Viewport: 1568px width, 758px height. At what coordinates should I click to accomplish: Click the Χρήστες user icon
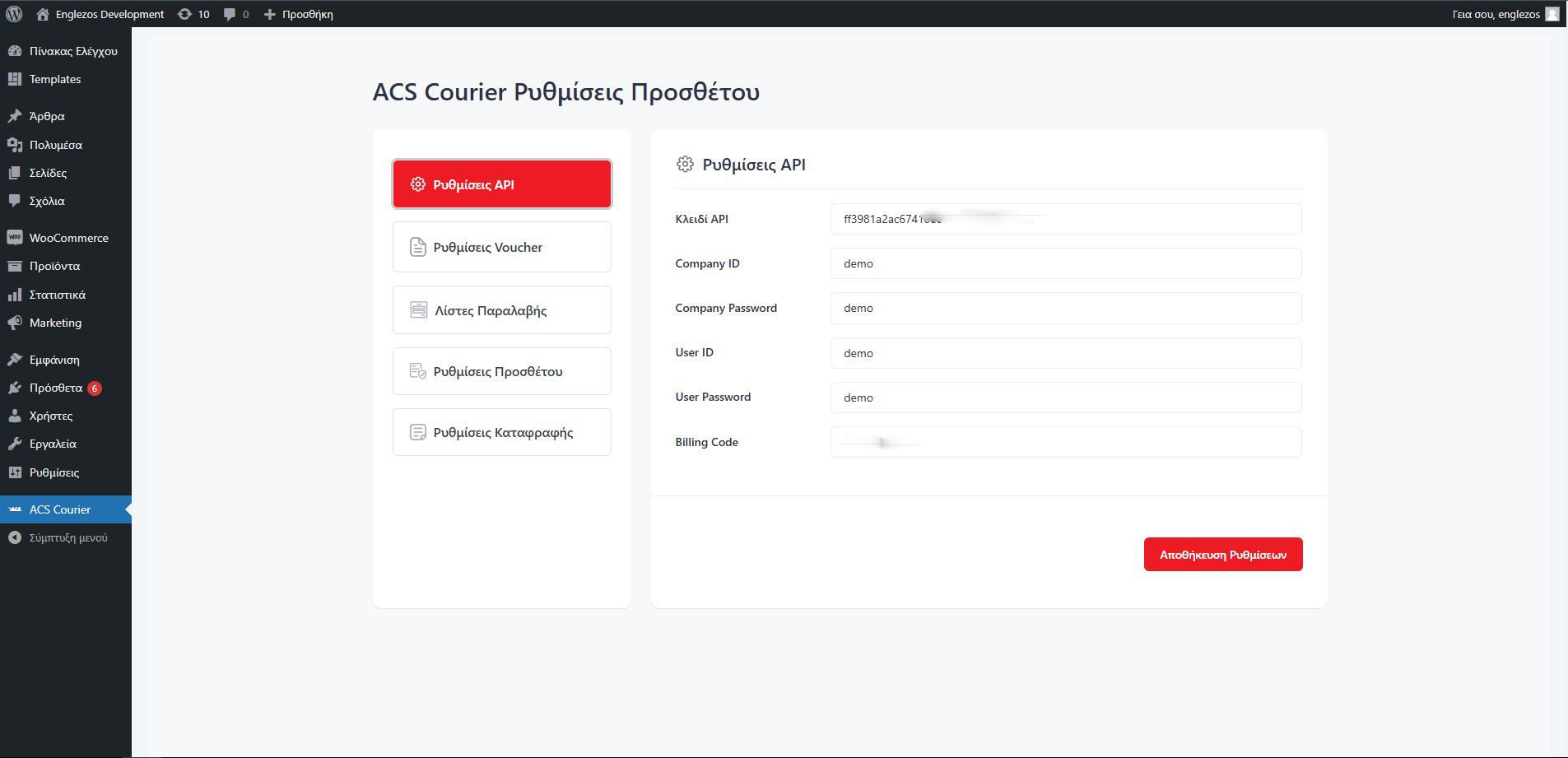(14, 416)
